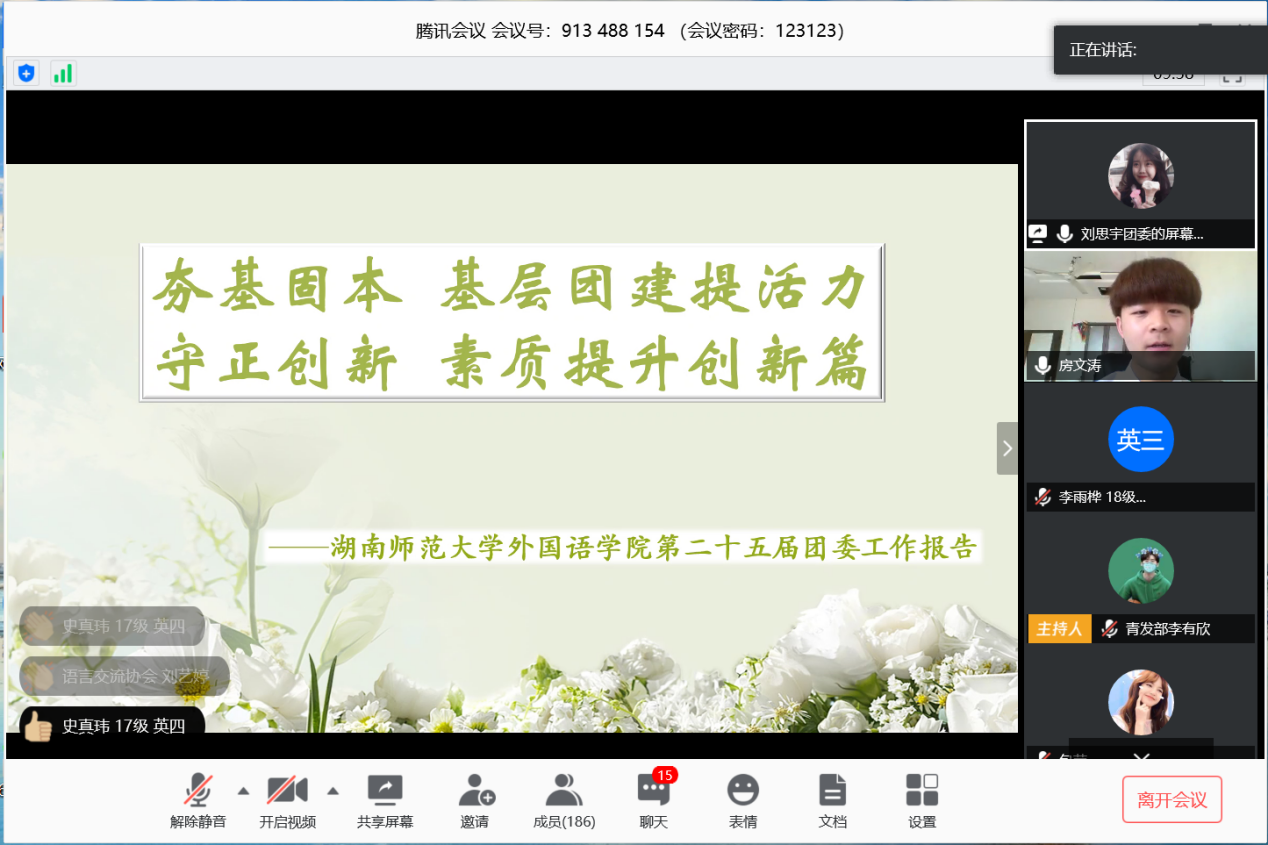Unmute the microphone (解除静音)

[x=198, y=801]
